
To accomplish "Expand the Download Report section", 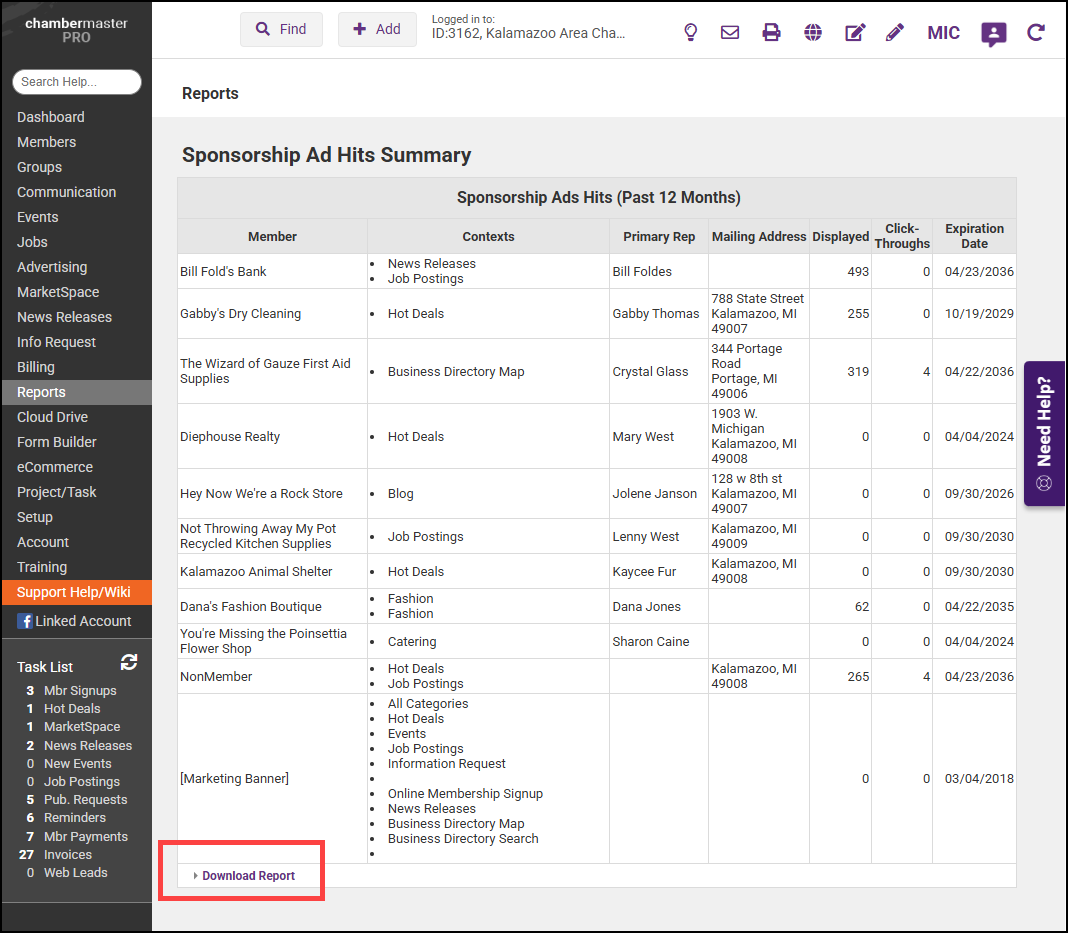I will pos(248,876).
